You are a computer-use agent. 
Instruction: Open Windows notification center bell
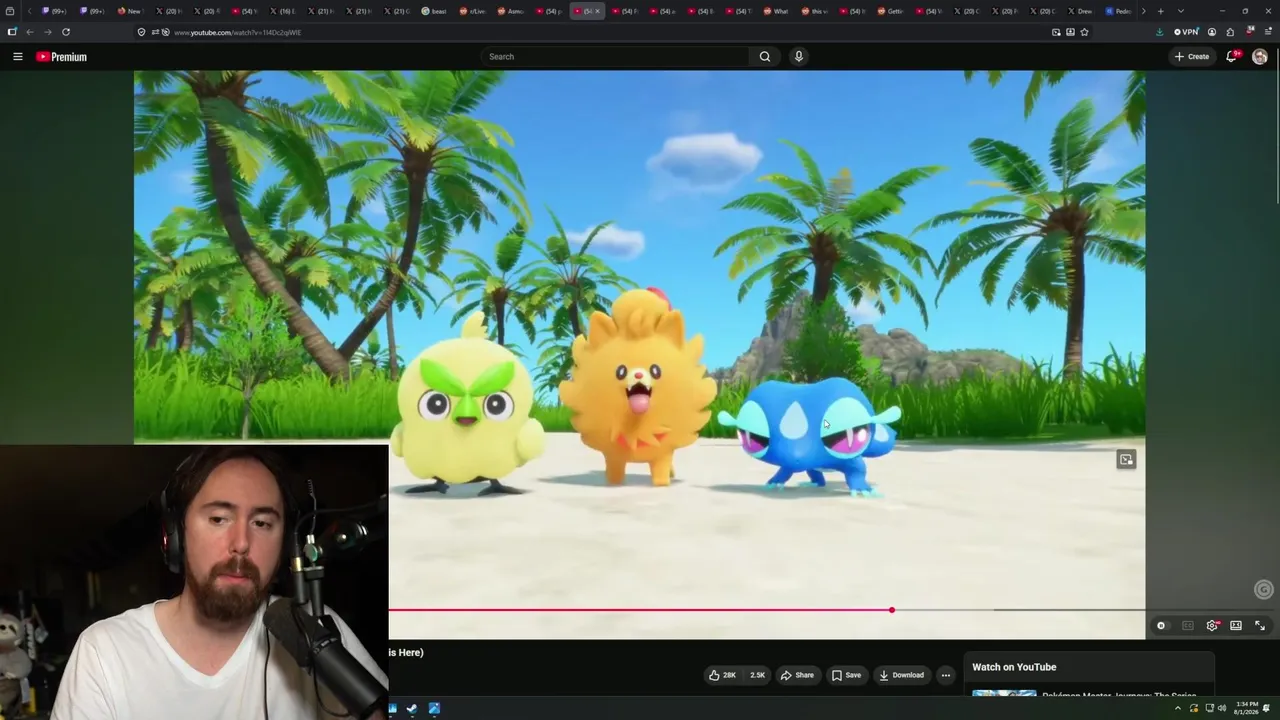point(1267,709)
